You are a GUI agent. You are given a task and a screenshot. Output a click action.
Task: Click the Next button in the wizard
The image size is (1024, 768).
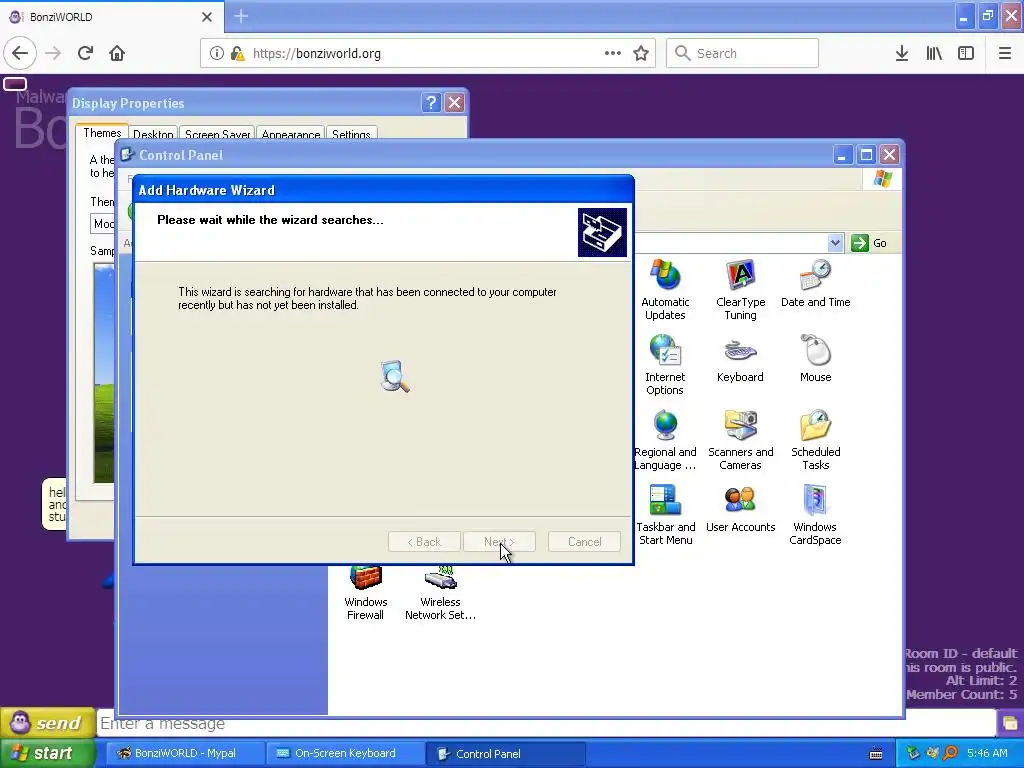click(499, 541)
